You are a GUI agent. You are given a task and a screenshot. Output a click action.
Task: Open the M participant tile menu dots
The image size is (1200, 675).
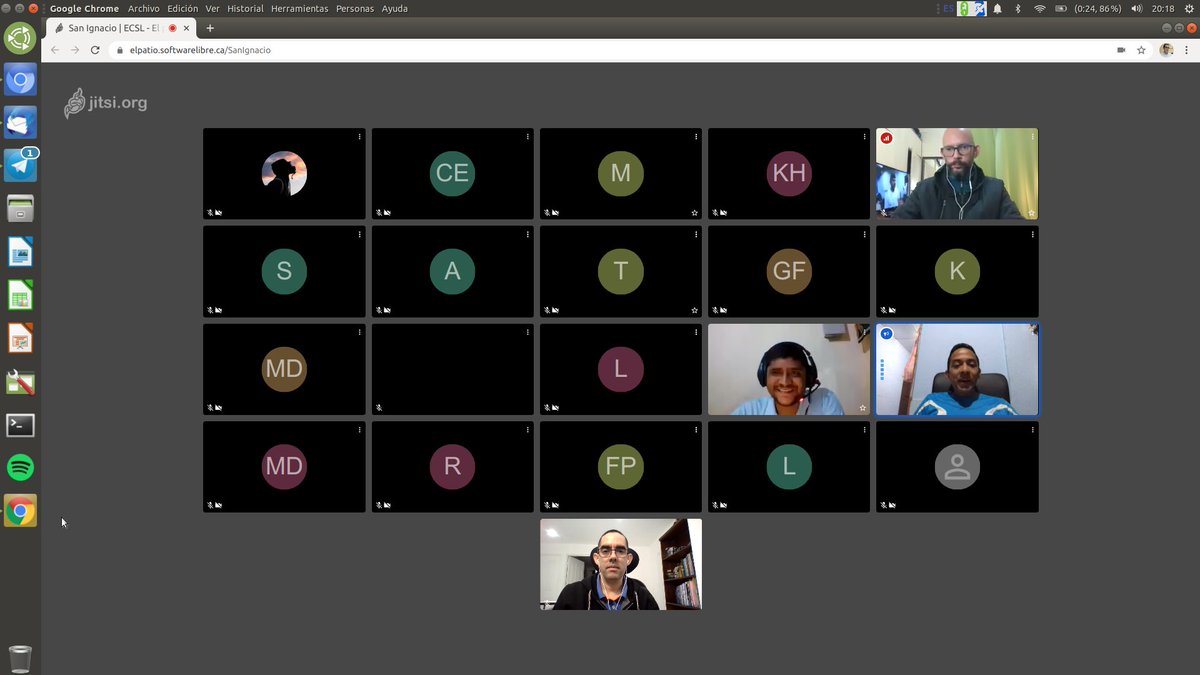(696, 136)
